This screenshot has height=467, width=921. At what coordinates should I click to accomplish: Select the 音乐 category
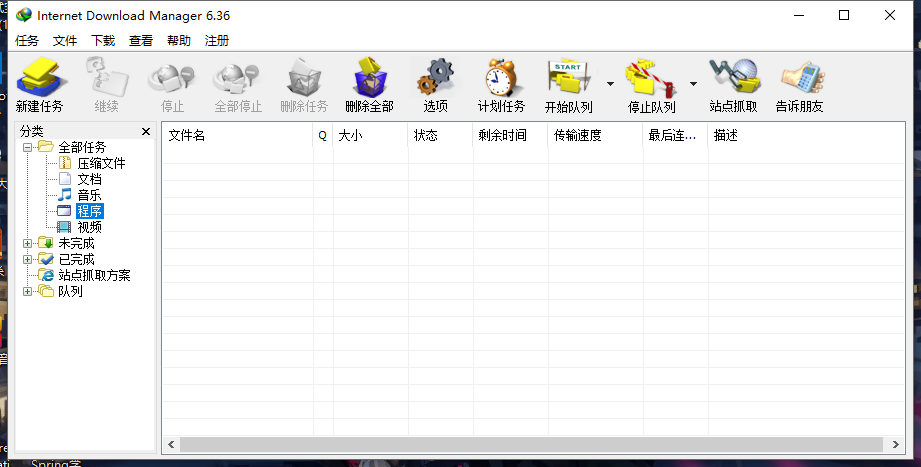click(x=89, y=195)
